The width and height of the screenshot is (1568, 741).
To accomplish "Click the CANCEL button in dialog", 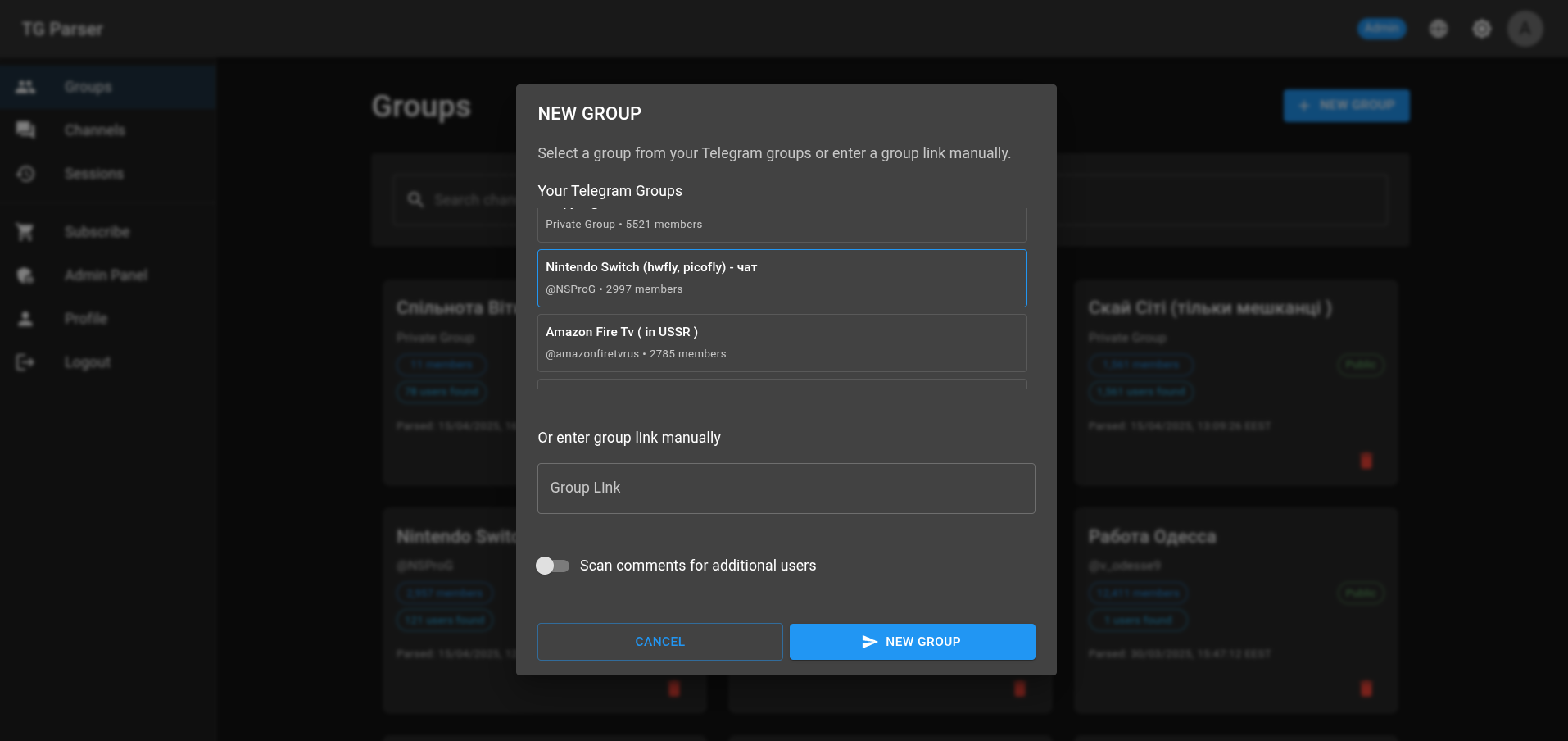I will [x=659, y=642].
